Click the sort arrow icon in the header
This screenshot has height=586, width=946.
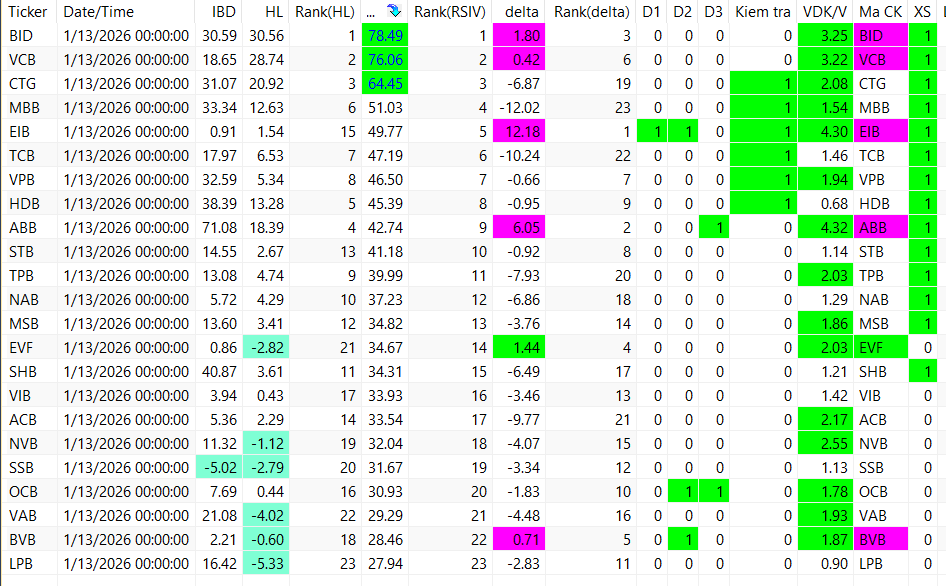tap(394, 11)
